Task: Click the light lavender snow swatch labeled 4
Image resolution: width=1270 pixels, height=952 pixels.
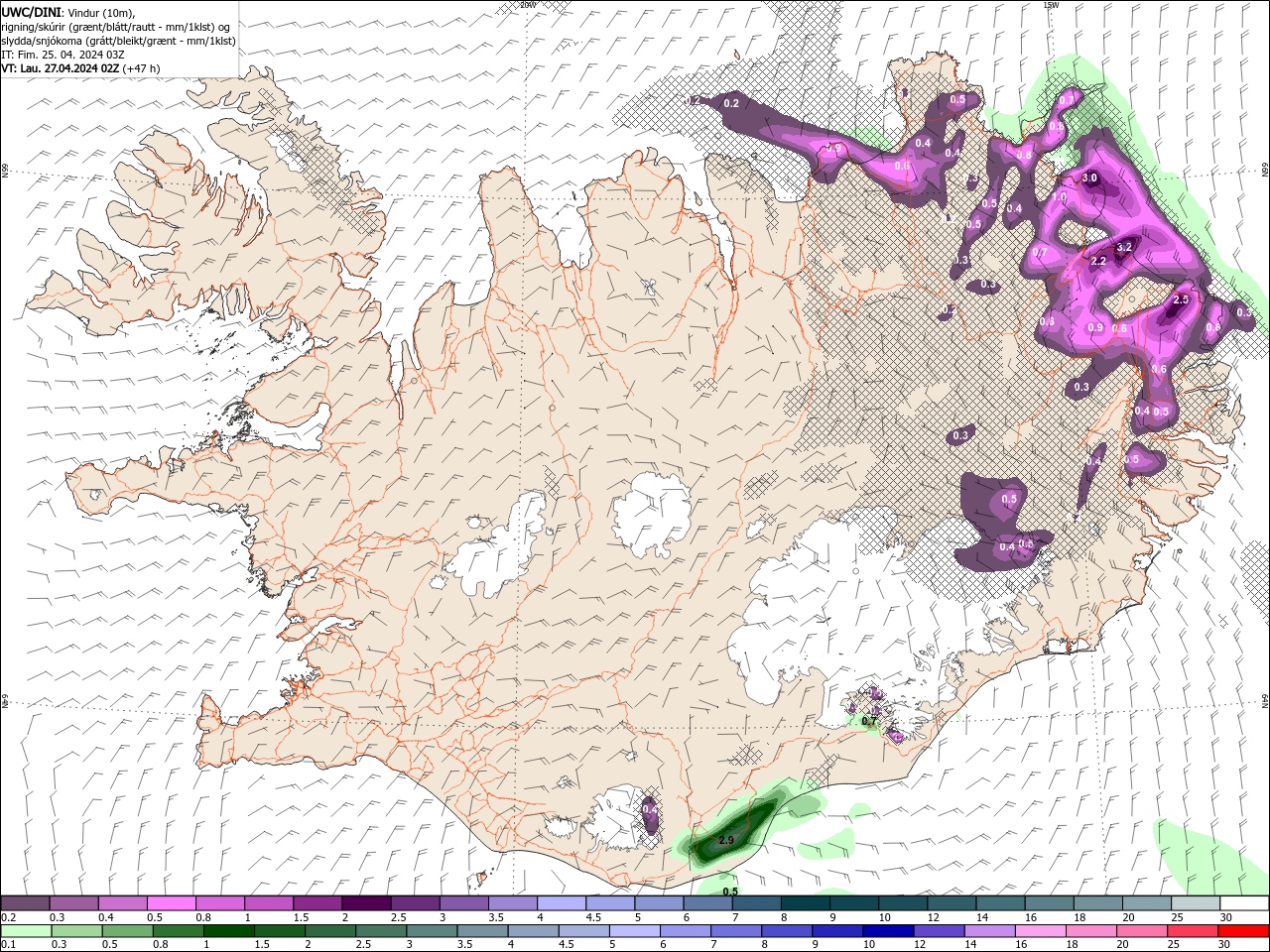Action: pos(560,903)
